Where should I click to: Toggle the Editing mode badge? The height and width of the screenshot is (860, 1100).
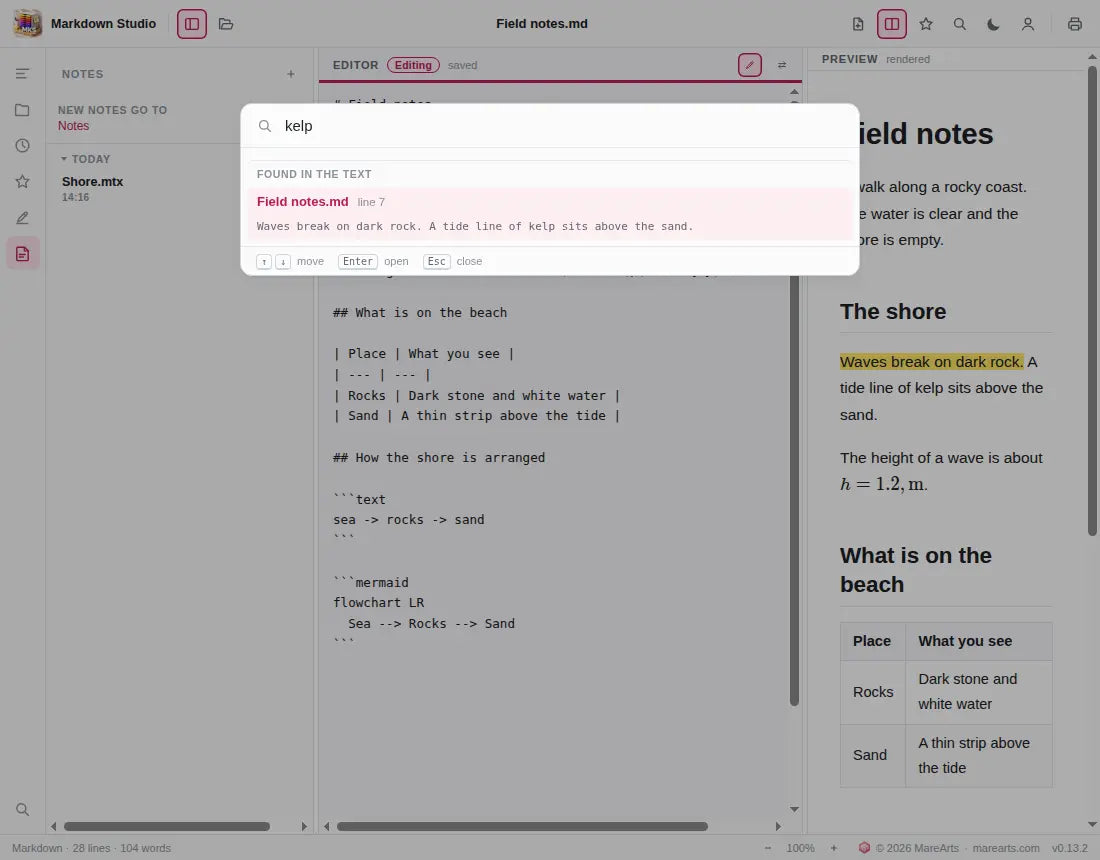[413, 65]
